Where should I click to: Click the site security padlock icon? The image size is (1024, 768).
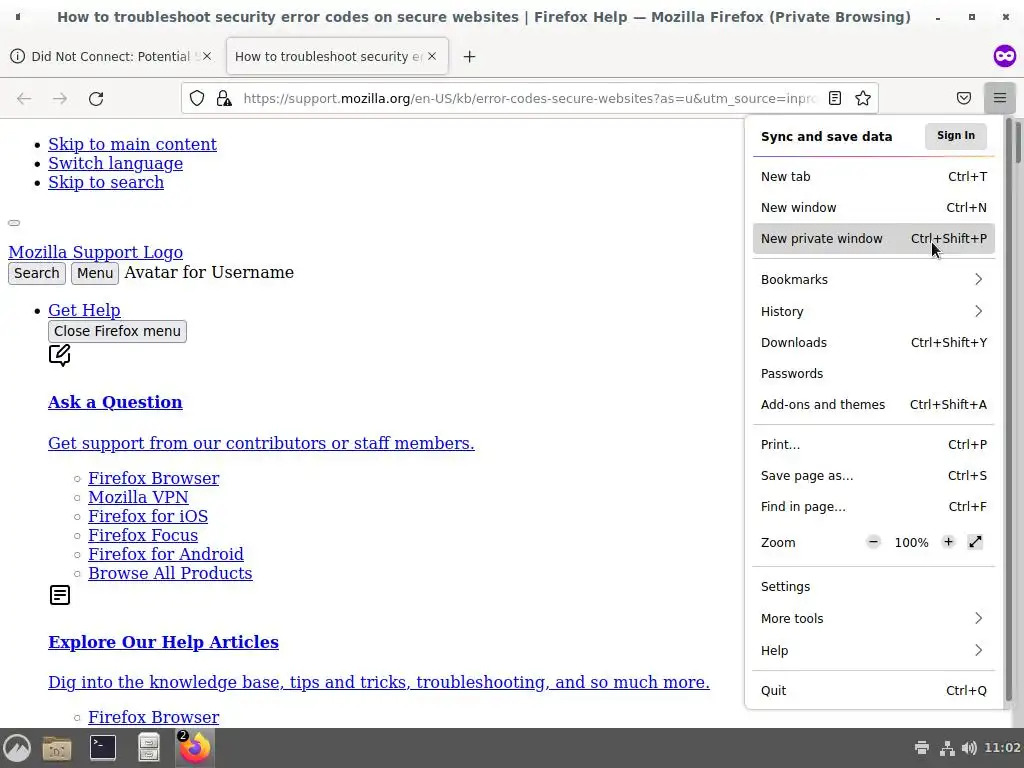click(x=224, y=99)
